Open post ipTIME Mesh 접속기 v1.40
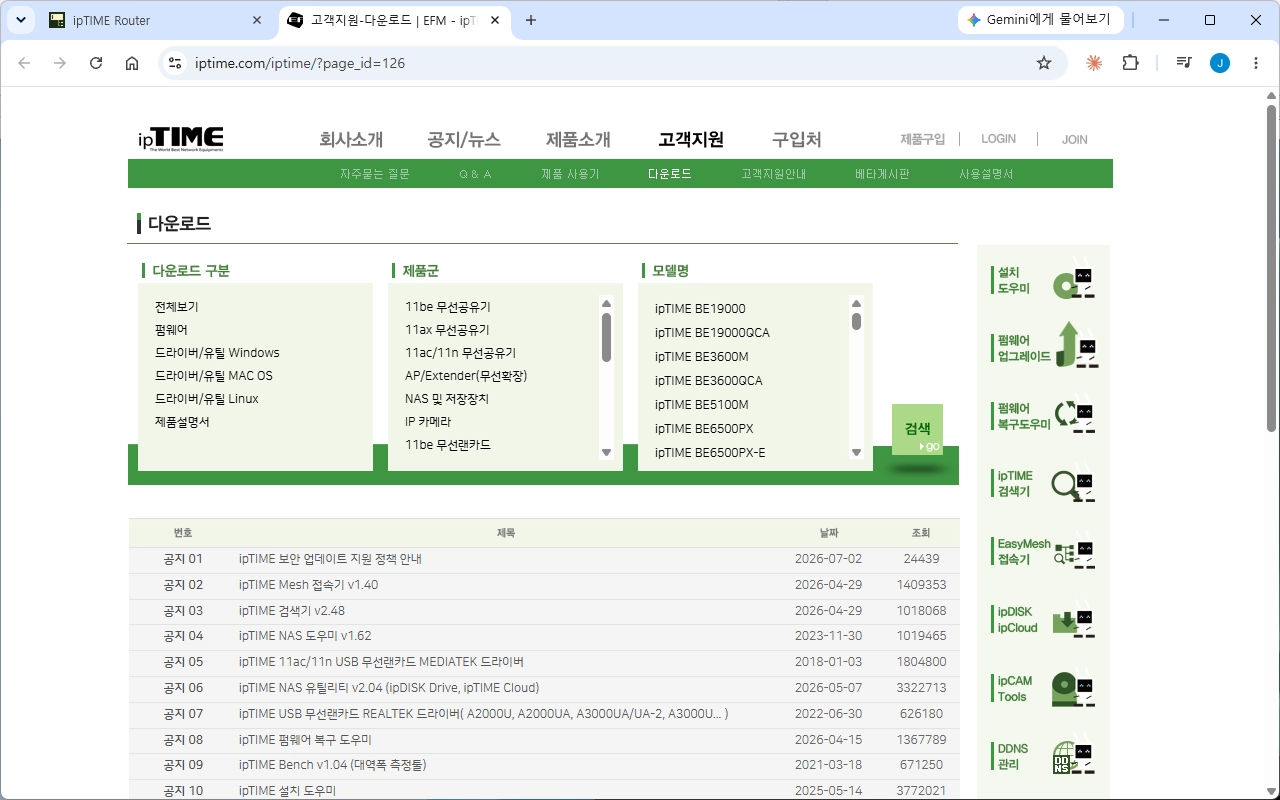Image resolution: width=1280 pixels, height=800 pixels. pyautogui.click(x=308, y=585)
